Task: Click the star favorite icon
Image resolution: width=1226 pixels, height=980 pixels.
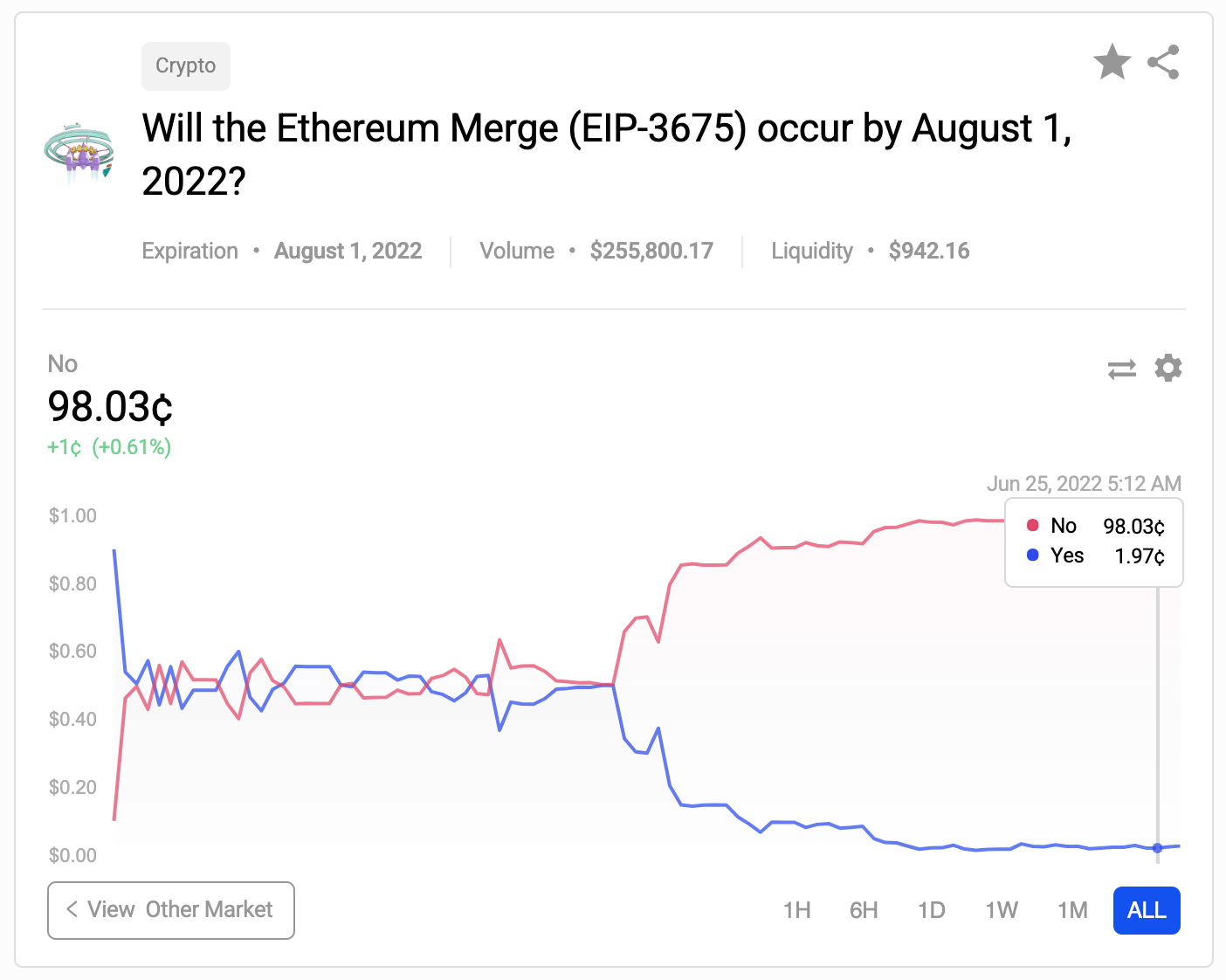Action: (1112, 62)
